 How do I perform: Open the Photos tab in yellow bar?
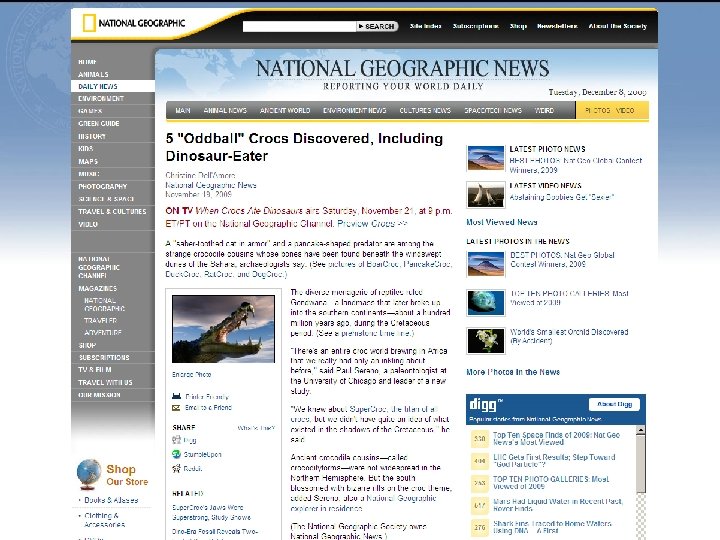coord(597,111)
